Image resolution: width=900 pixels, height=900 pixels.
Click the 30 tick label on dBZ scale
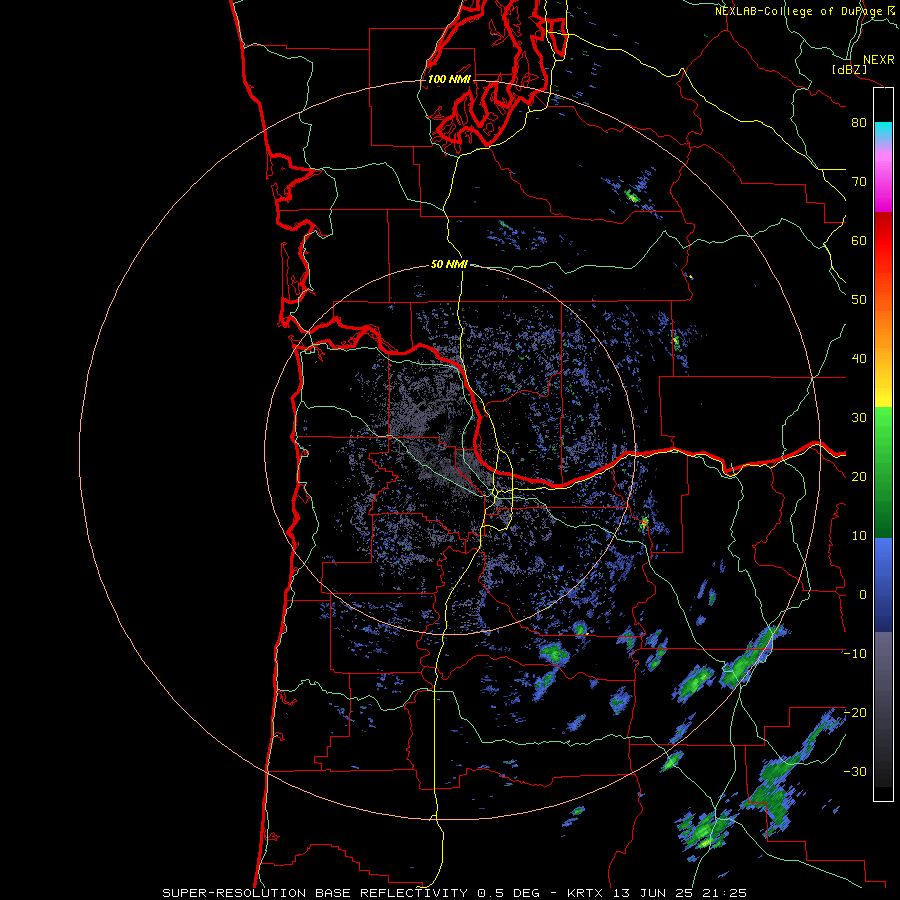859,418
